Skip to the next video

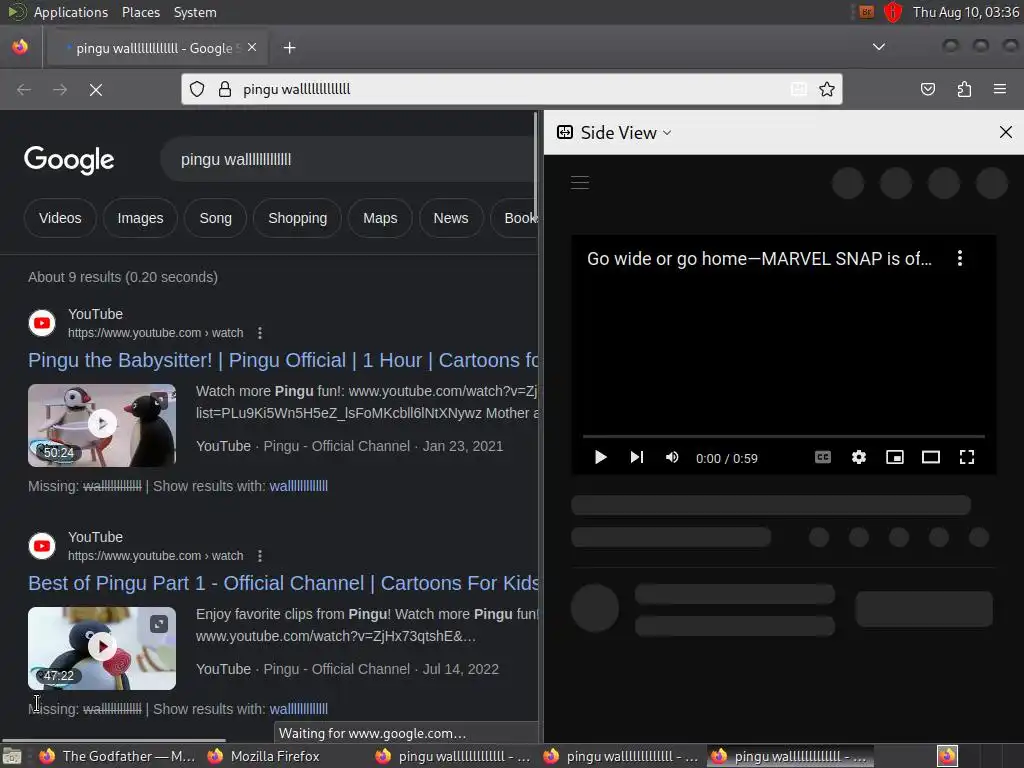click(x=637, y=457)
